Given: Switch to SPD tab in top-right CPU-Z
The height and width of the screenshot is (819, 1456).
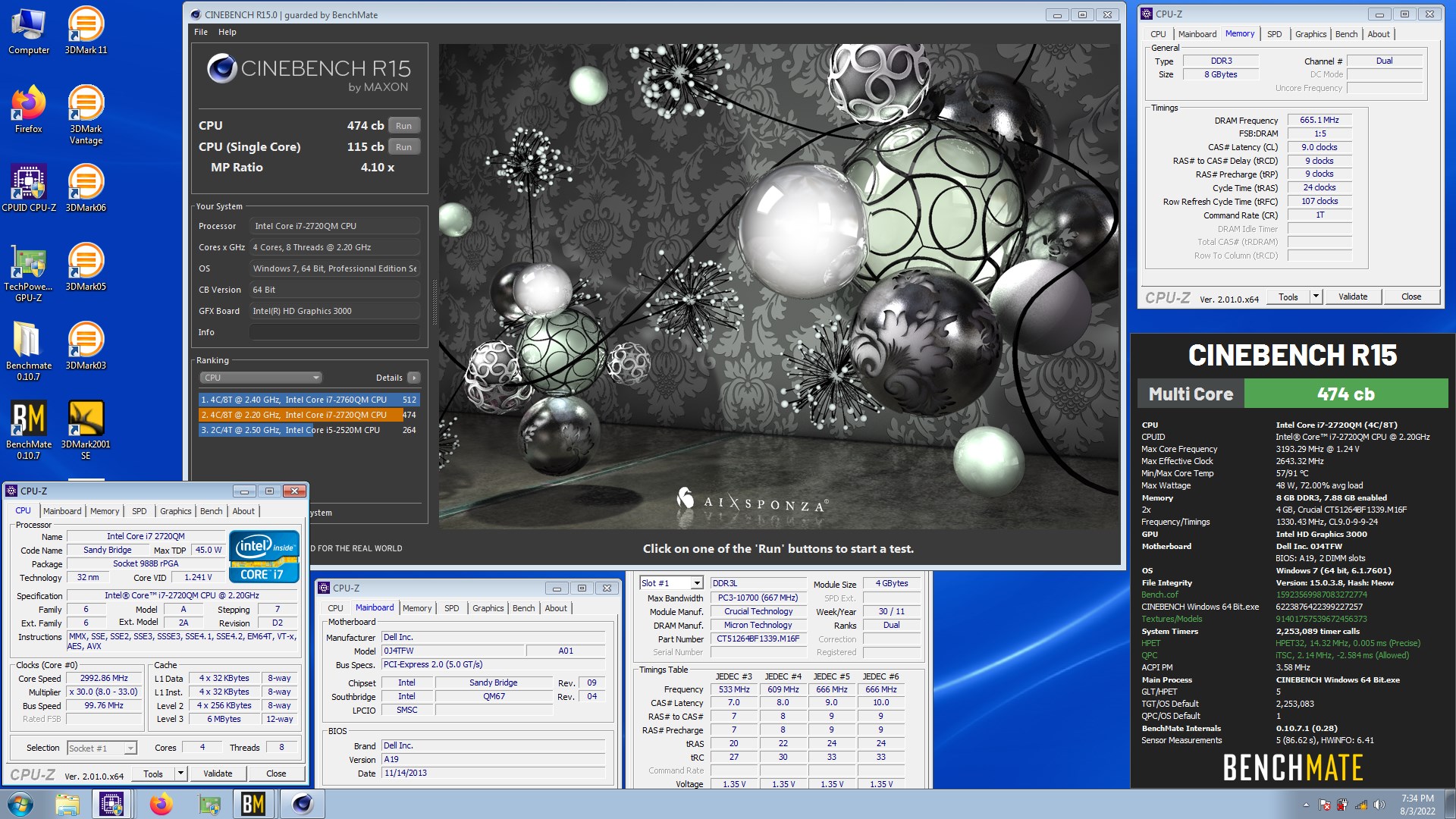Looking at the screenshot, I should coord(1274,34).
